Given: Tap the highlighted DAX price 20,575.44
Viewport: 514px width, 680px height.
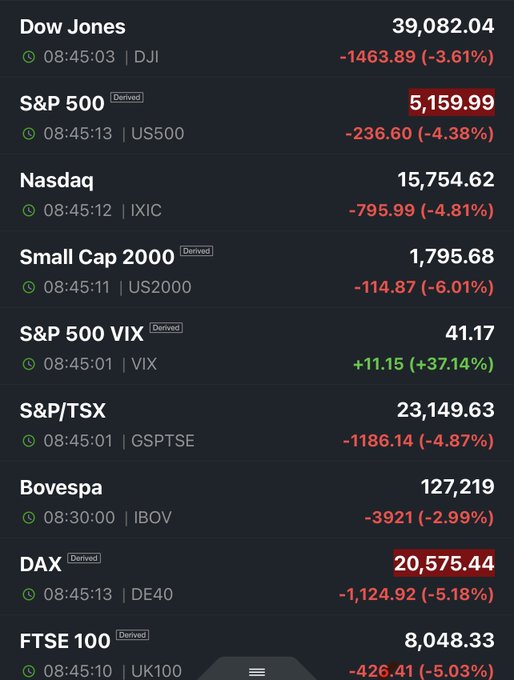Looking at the screenshot, I should [444, 563].
